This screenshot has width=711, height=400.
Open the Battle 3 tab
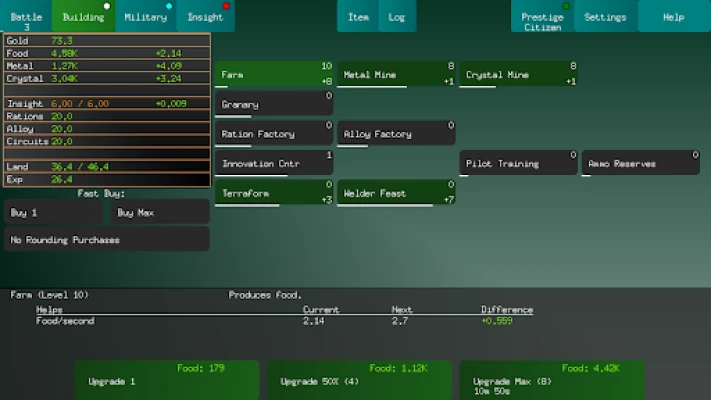click(27, 17)
